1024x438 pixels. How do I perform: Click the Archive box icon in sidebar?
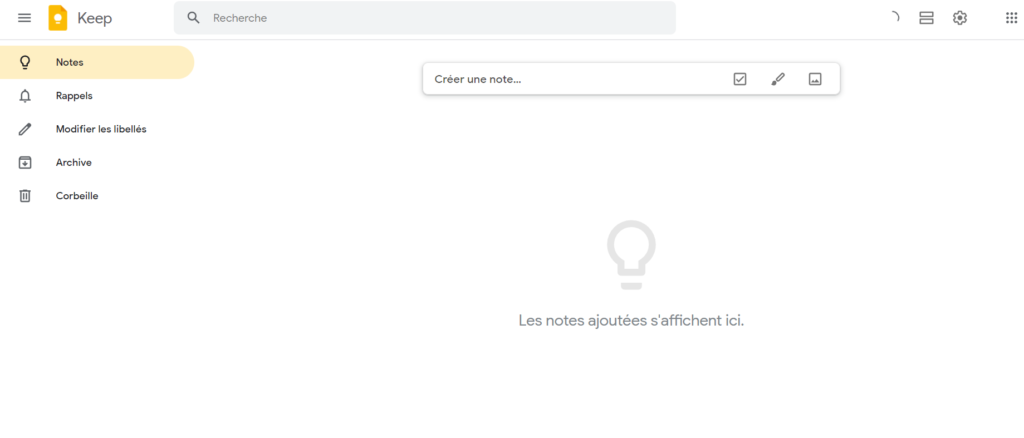(26, 163)
